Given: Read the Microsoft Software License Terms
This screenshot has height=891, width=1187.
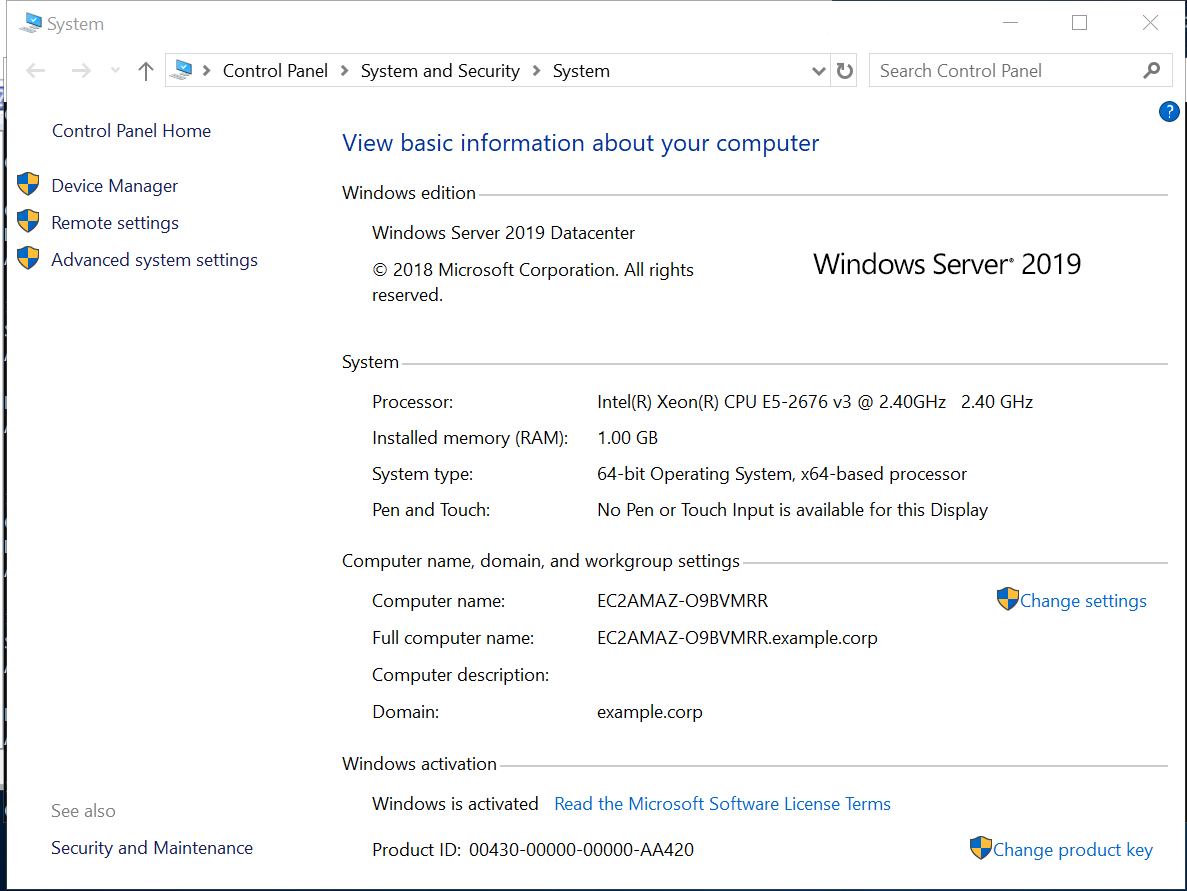Looking at the screenshot, I should [x=722, y=804].
